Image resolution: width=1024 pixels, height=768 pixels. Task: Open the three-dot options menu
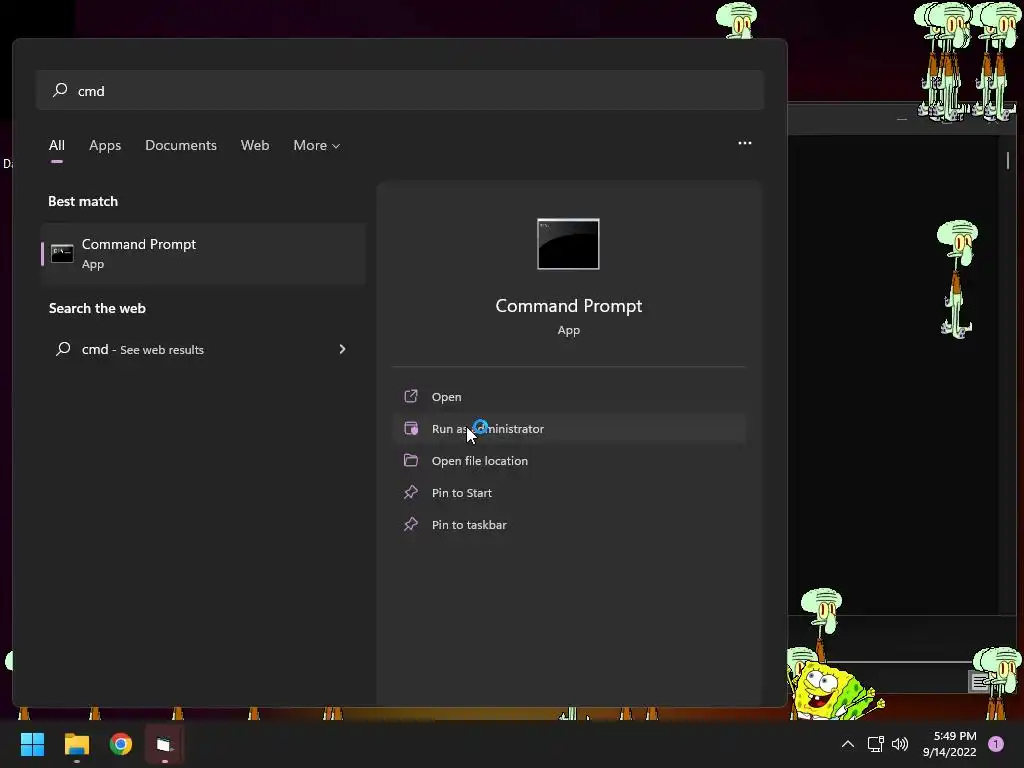point(744,143)
